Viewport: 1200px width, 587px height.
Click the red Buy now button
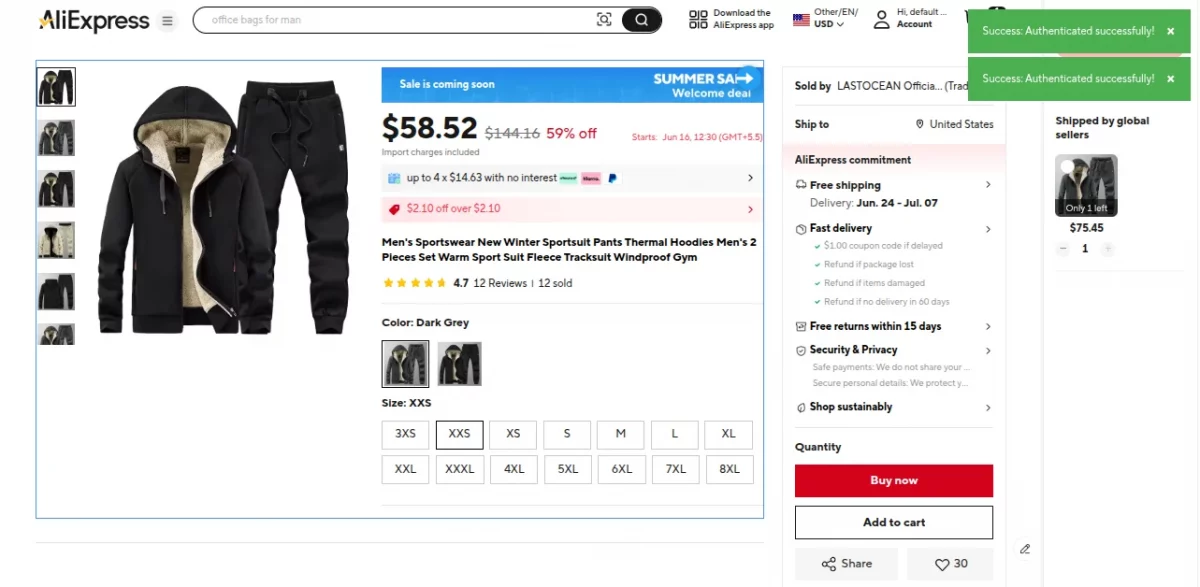893,481
